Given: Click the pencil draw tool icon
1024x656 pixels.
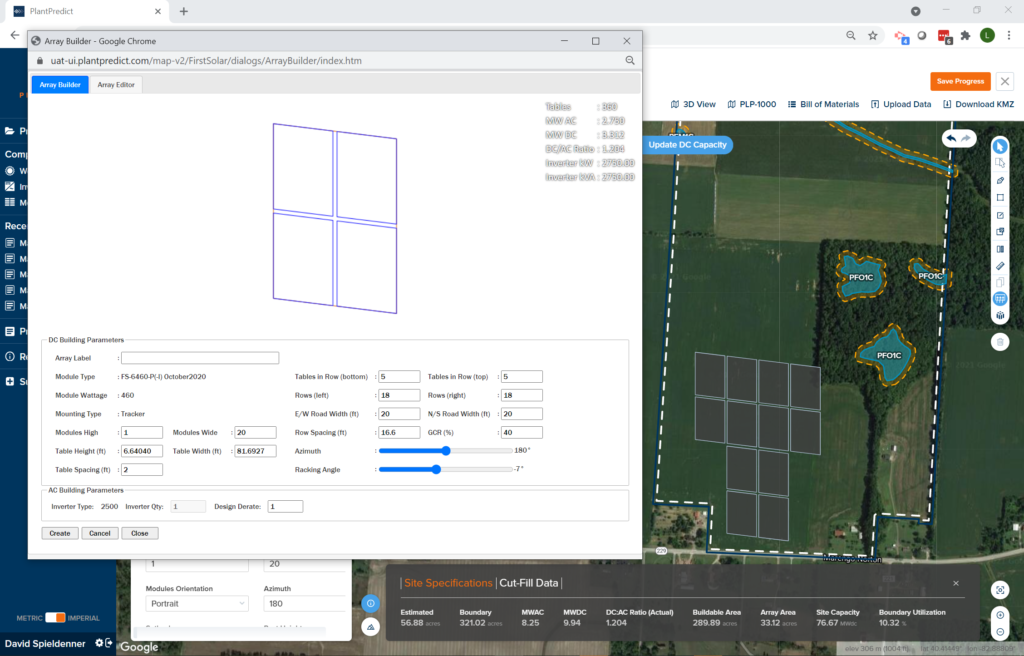Looking at the screenshot, I should pyautogui.click(x=999, y=180).
